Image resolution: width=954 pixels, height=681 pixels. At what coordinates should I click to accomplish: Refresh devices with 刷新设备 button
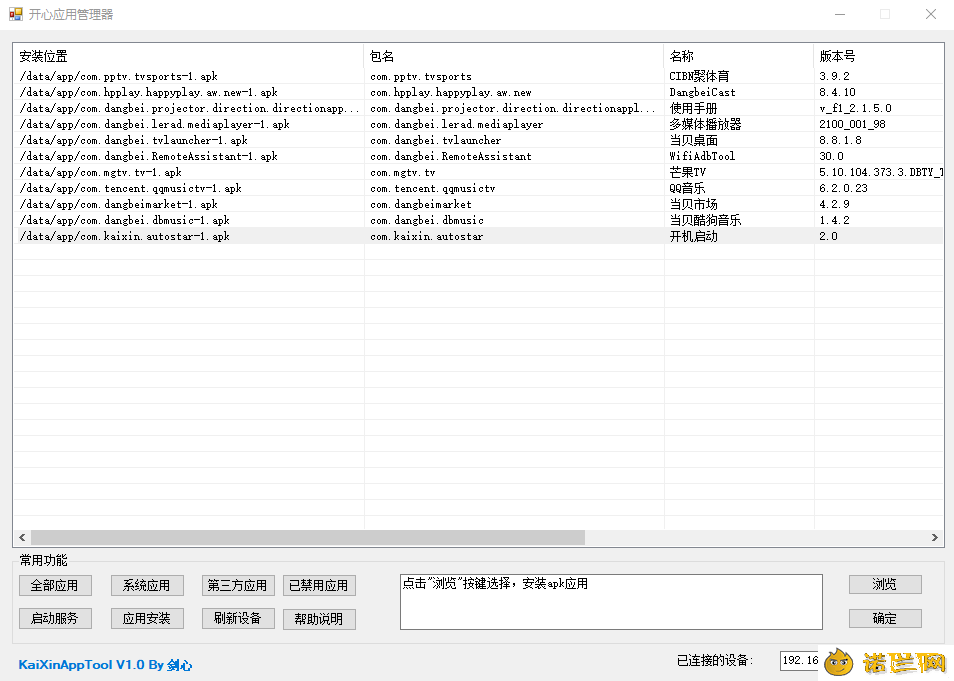(238, 618)
